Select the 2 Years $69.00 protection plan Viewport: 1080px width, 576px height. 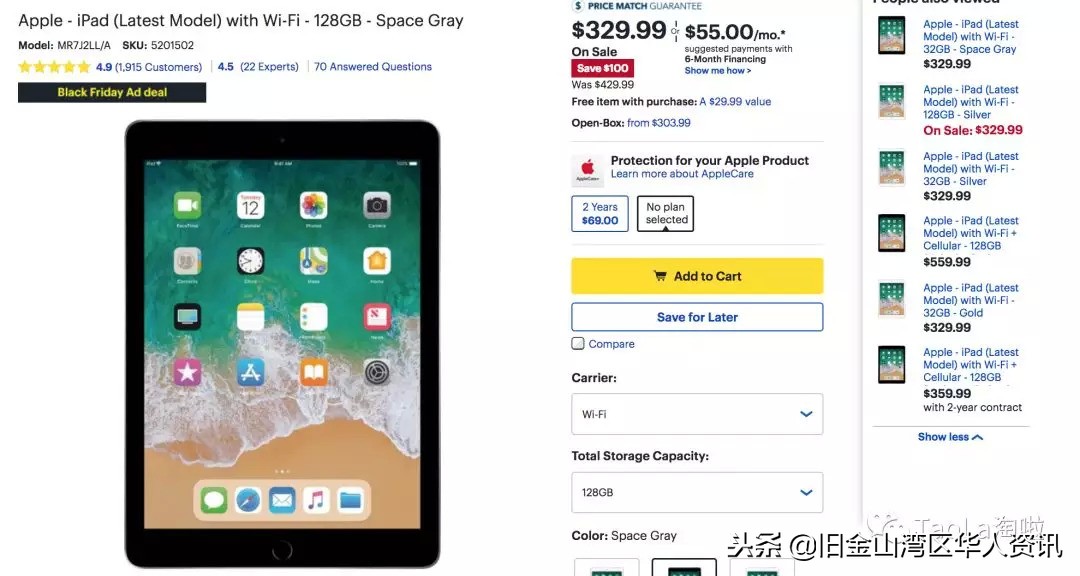[600, 214]
